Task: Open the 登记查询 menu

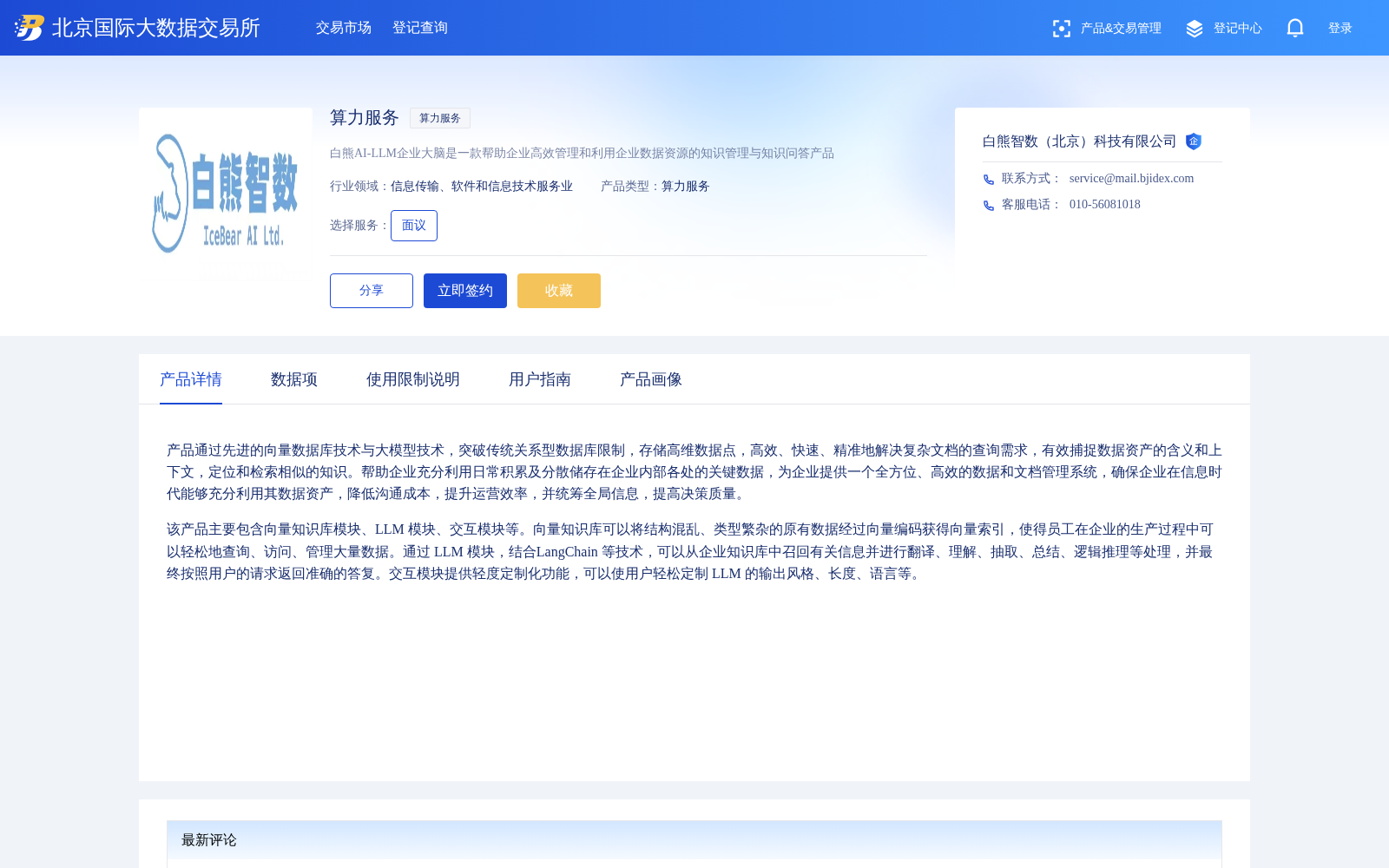Action: point(420,28)
